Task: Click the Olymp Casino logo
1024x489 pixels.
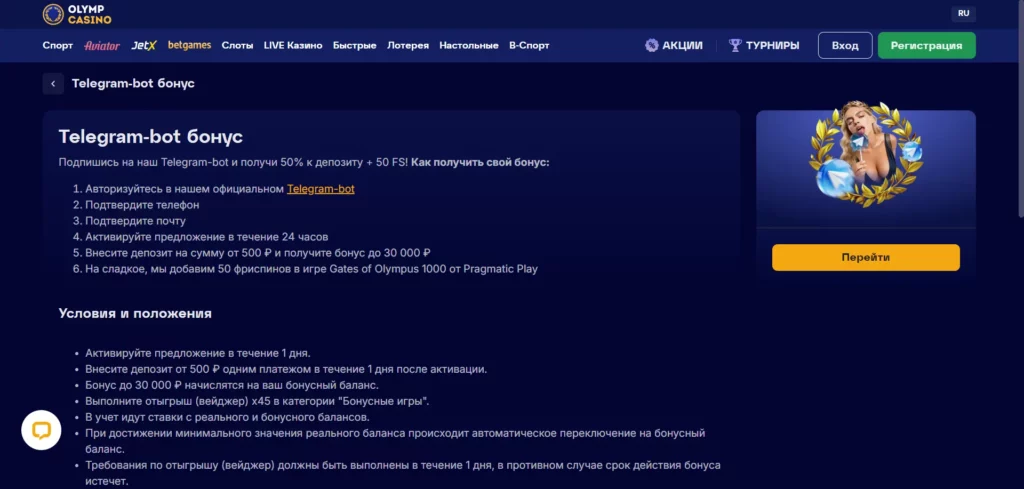Action: [77, 14]
